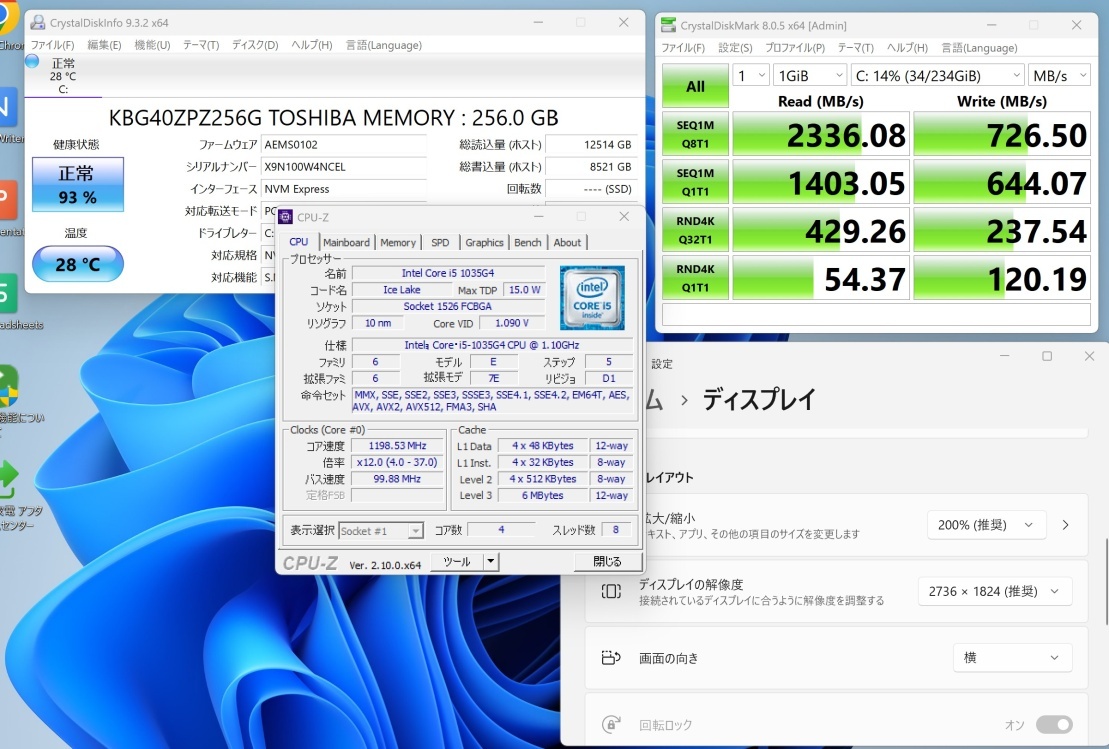Screen dimensions: 1109x749
Task: Click the firmware field AEMS0102
Action: tap(344, 145)
